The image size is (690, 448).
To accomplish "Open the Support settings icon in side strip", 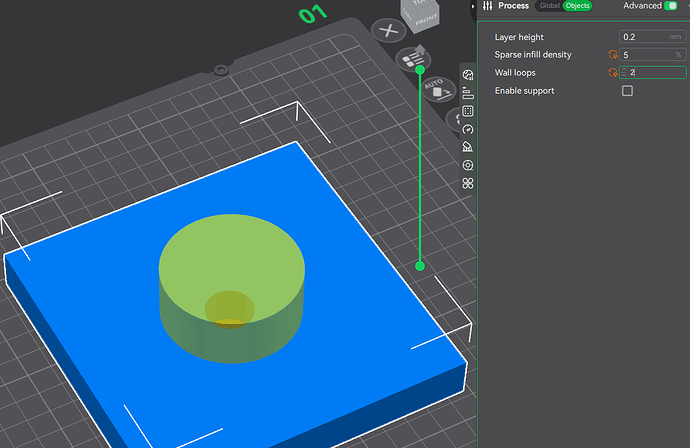I will coord(467,147).
